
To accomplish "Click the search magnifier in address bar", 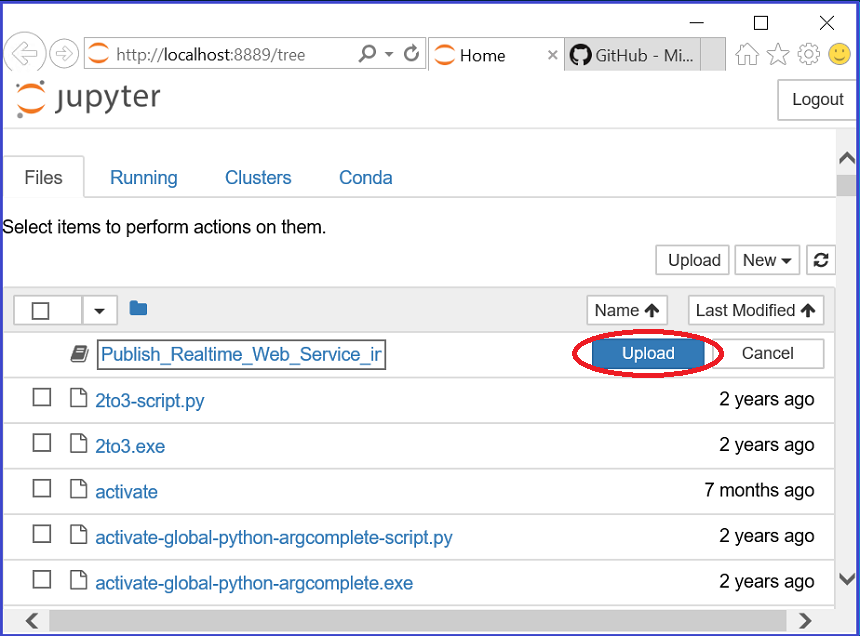I will (367, 54).
